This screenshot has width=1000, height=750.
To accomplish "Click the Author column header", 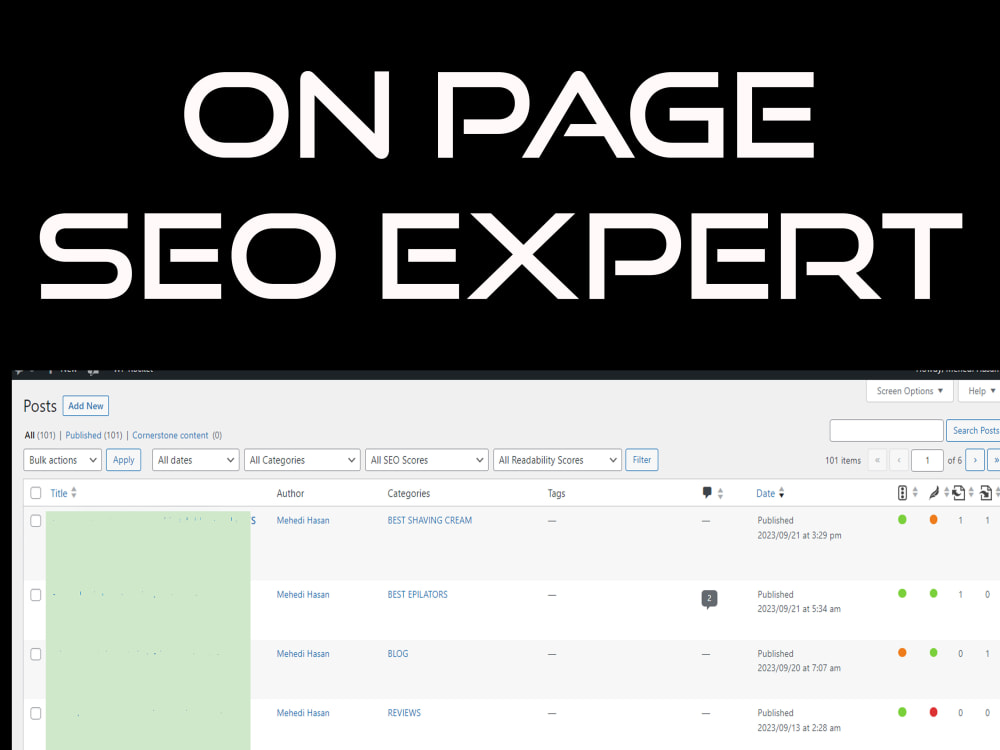I will [x=290, y=493].
